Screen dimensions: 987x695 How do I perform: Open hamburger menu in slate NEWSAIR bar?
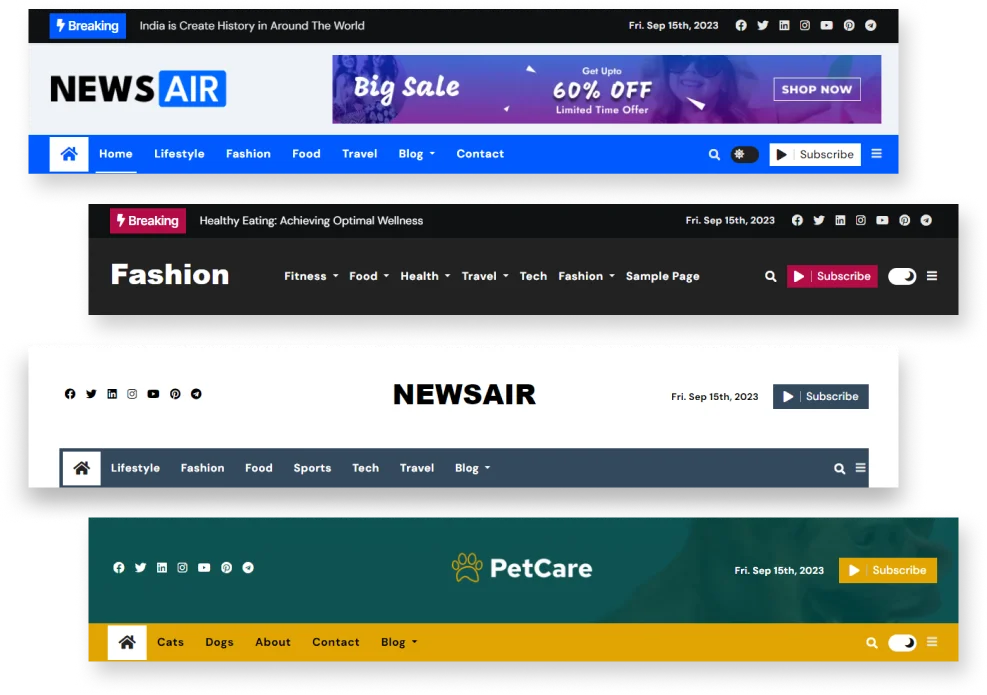[x=860, y=468]
